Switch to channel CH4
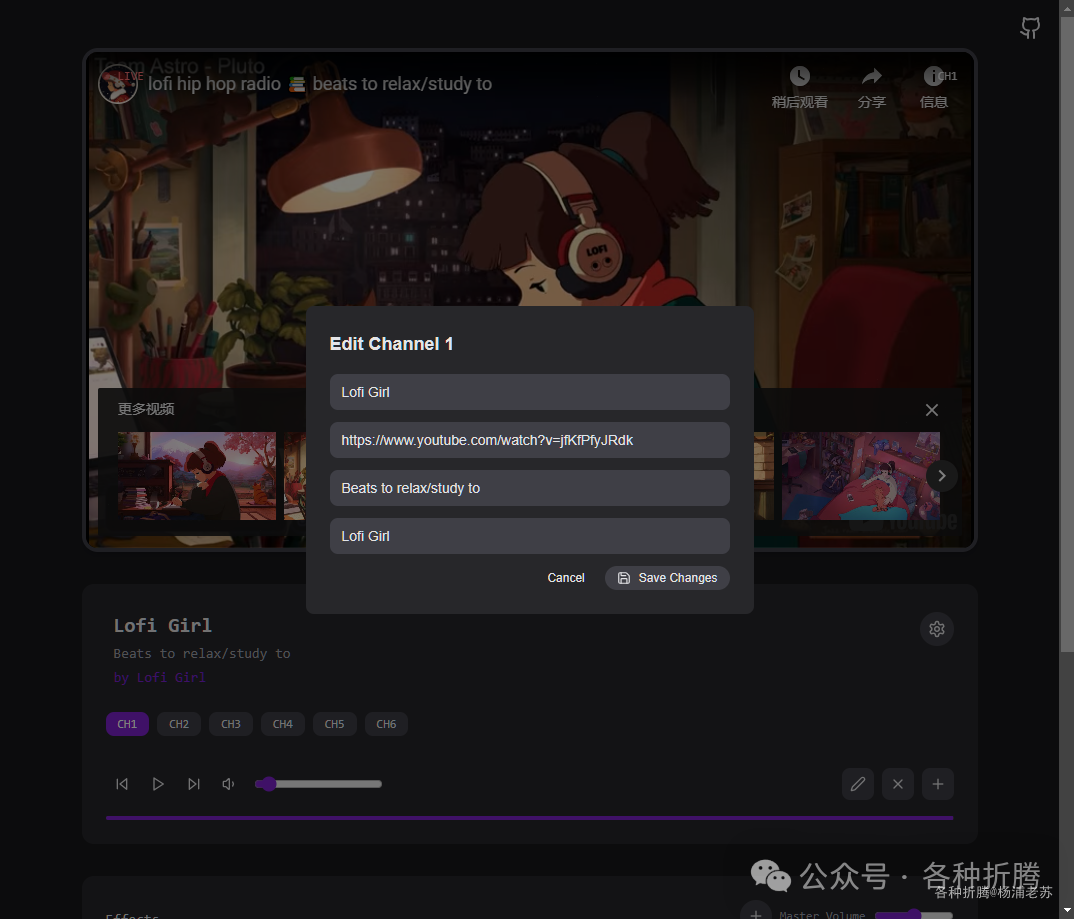Viewport: 1074px width, 919px height. (282, 724)
